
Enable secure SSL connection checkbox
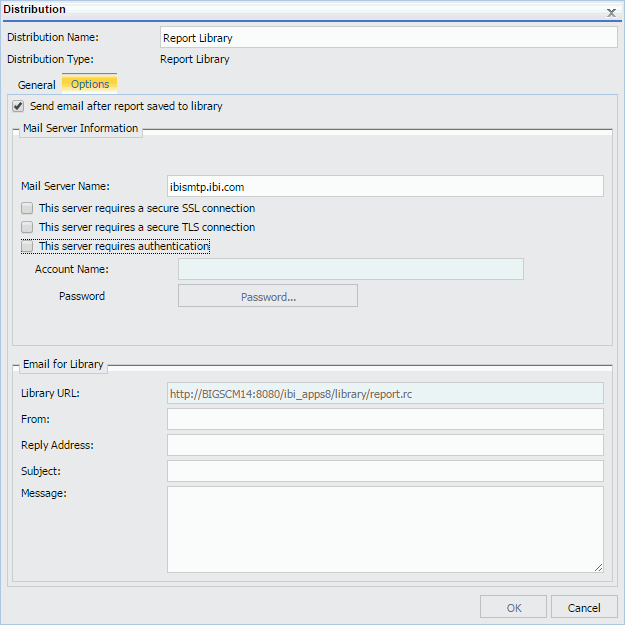[x=27, y=208]
